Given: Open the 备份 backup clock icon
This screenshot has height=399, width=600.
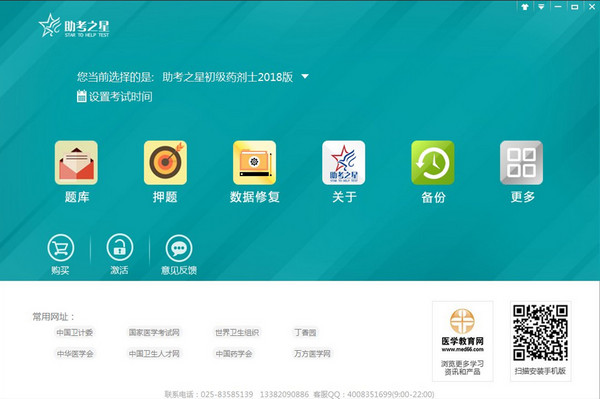Looking at the screenshot, I should (433, 163).
